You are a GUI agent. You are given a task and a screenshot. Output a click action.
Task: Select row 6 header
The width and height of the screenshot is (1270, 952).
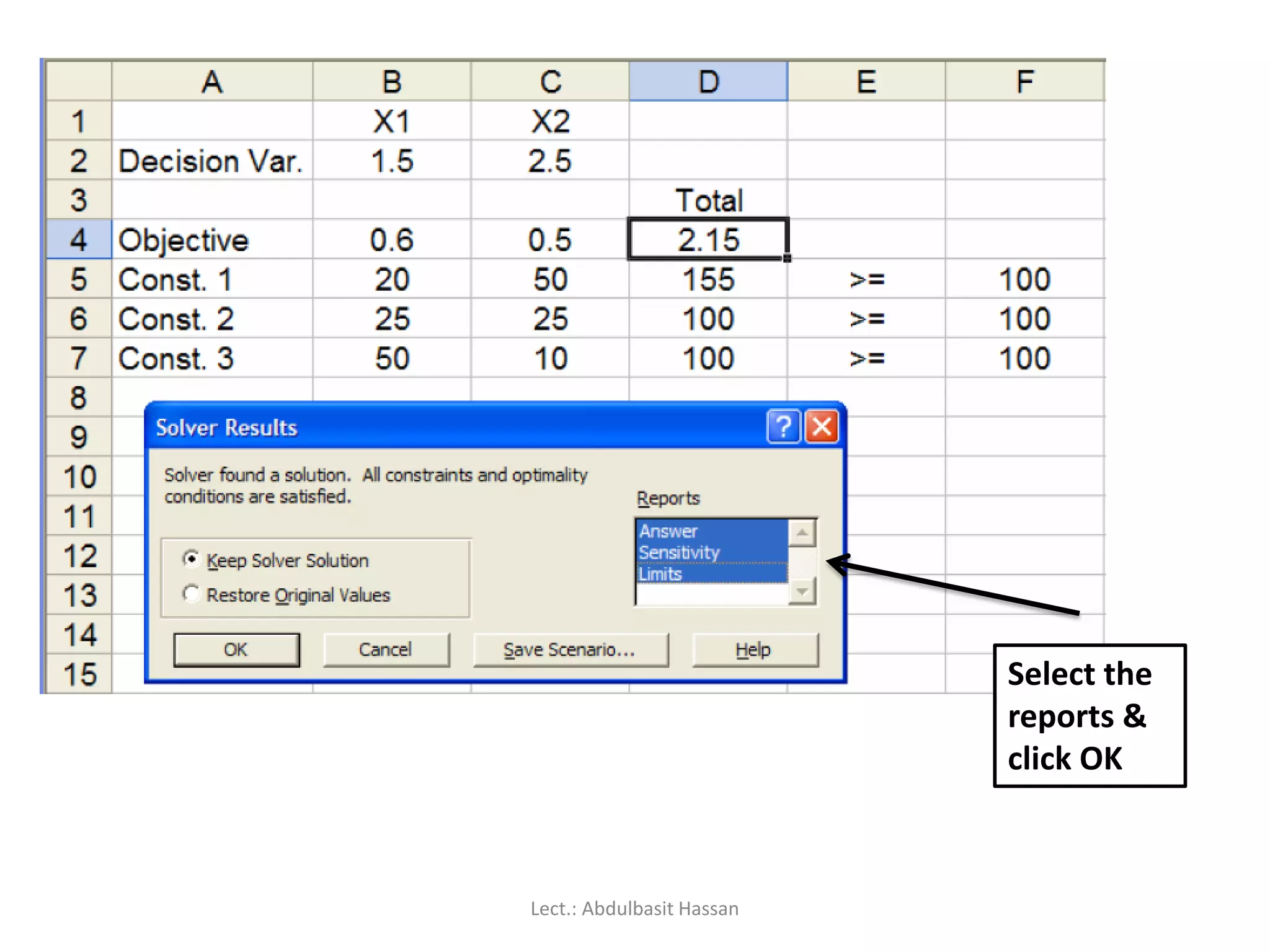(79, 319)
